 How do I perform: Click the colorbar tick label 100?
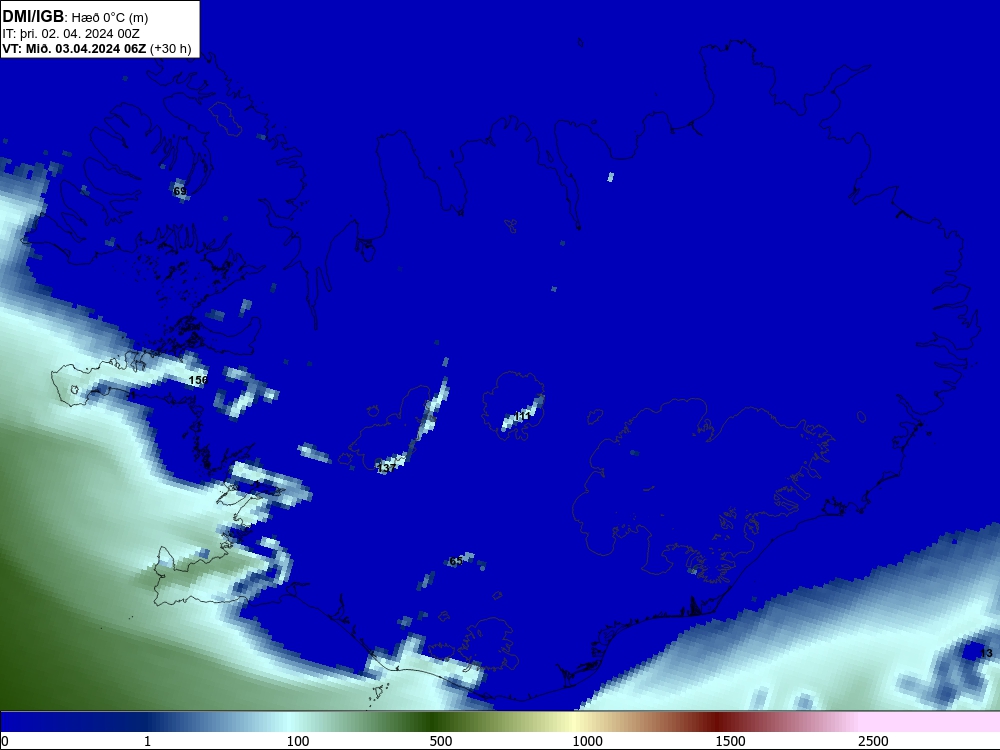pyautogui.click(x=298, y=741)
